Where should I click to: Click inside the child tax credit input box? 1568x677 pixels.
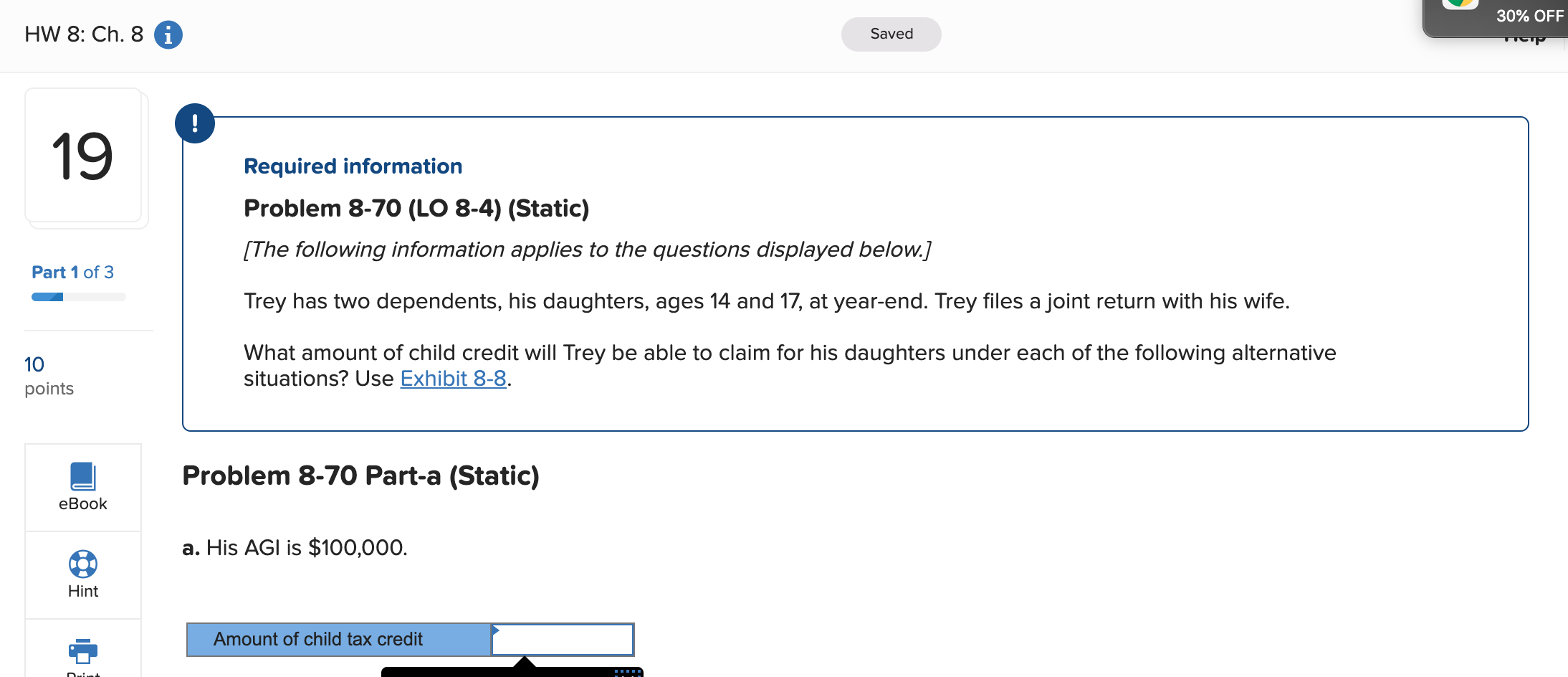click(562, 639)
